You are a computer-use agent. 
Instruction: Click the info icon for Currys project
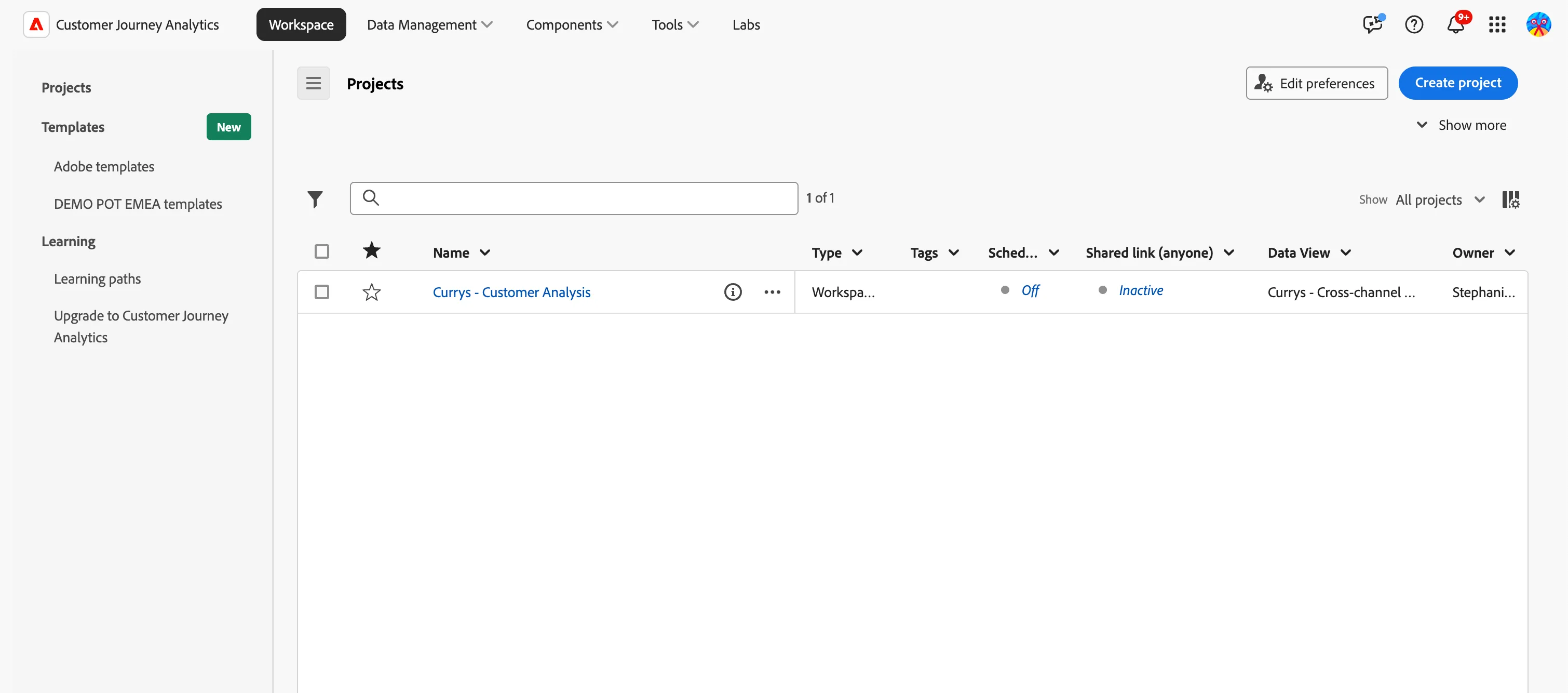[733, 292]
